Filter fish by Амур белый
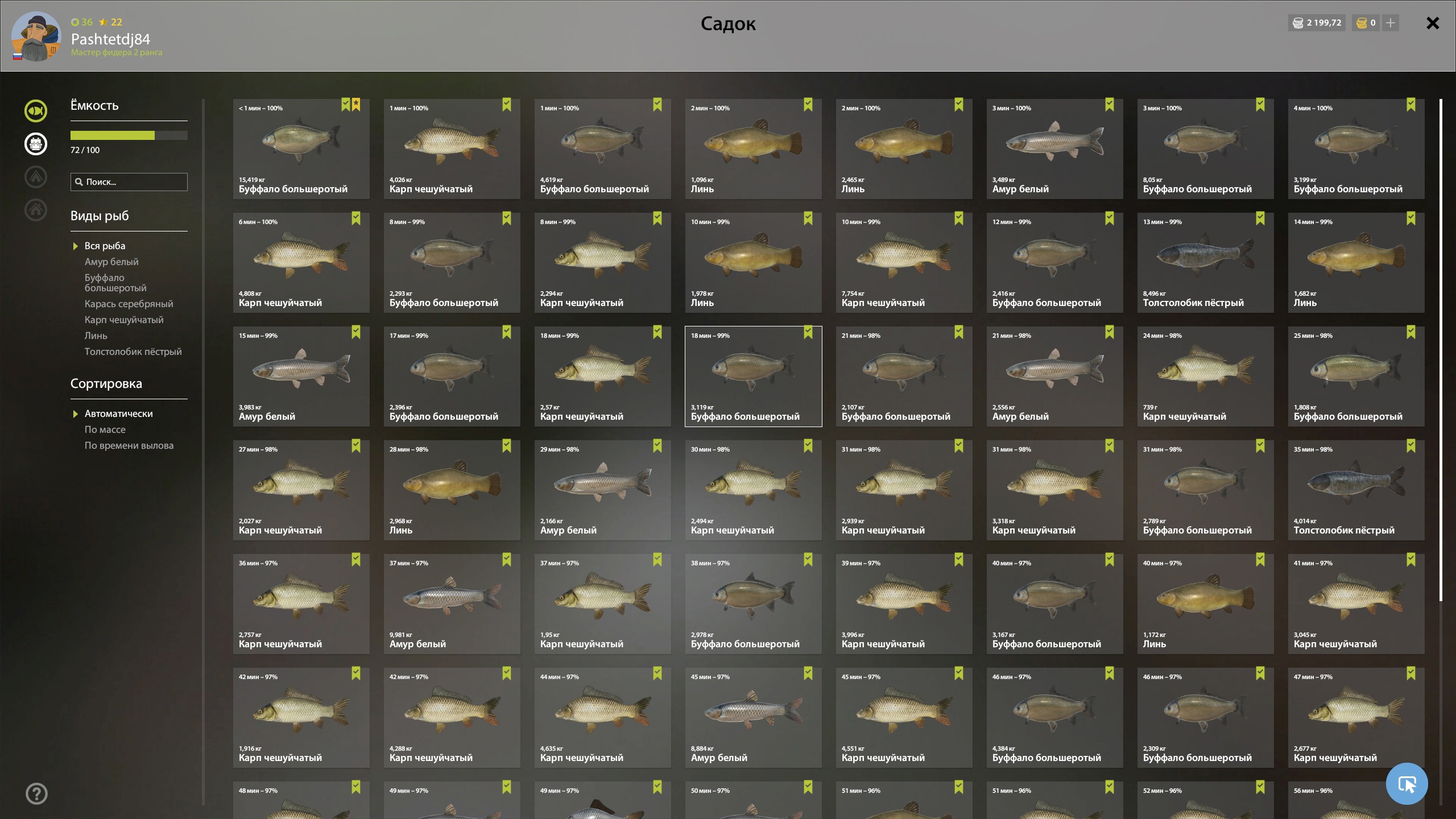 coord(111,262)
